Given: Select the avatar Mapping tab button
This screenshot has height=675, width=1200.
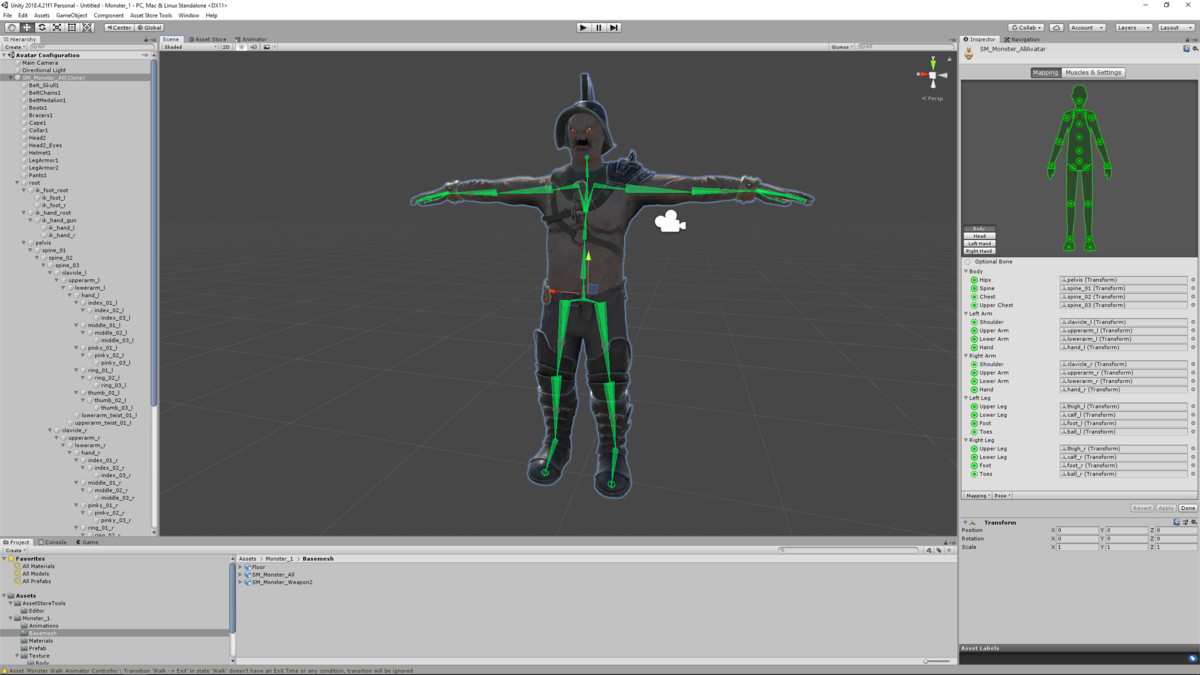Looking at the screenshot, I should click(1046, 73).
